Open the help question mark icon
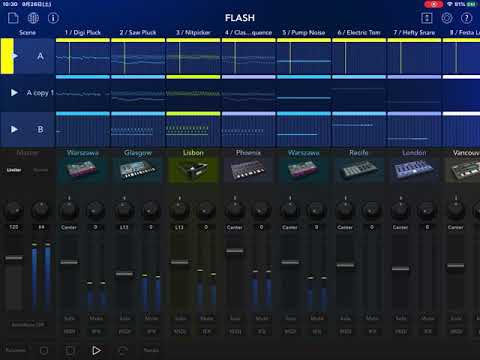The image size is (480, 360). pos(466,18)
